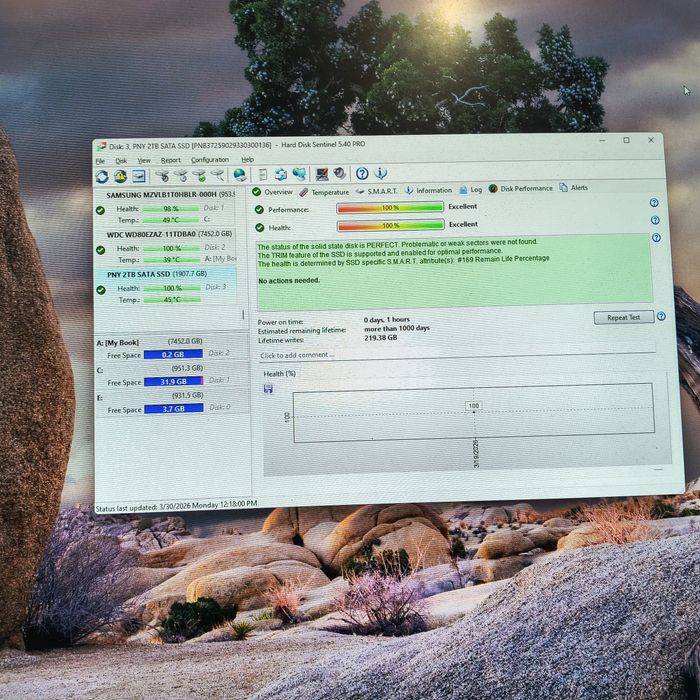
Task: Click the Lifetime writes value '219.38 GB'
Action: tap(380, 338)
